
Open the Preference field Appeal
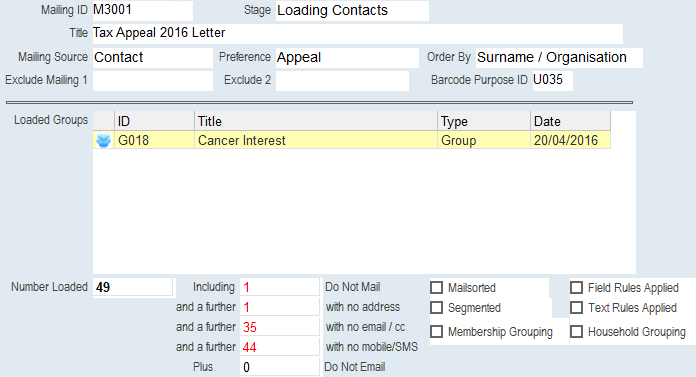(347, 58)
